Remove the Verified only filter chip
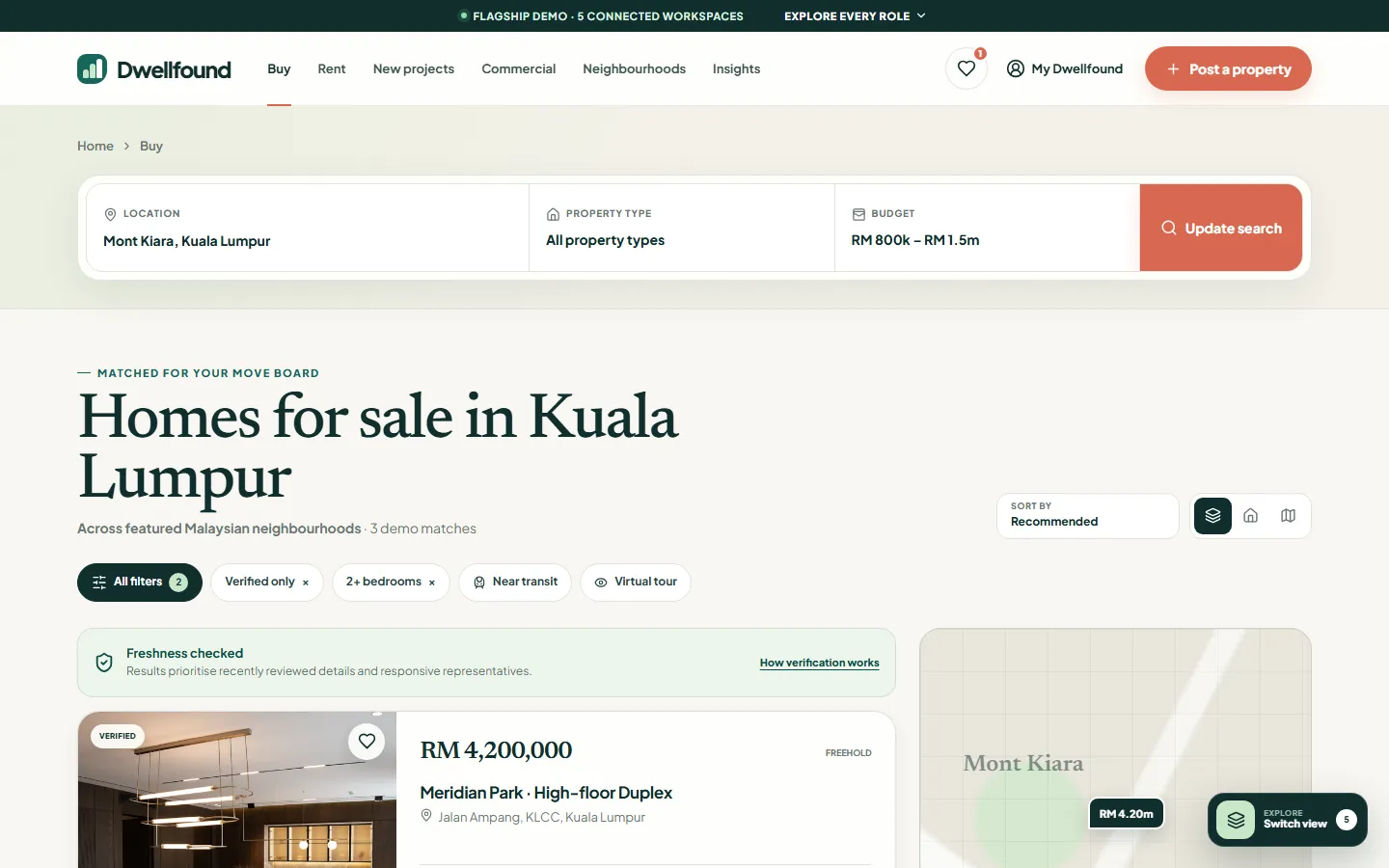Screen dimensions: 1389x868 (306, 583)
